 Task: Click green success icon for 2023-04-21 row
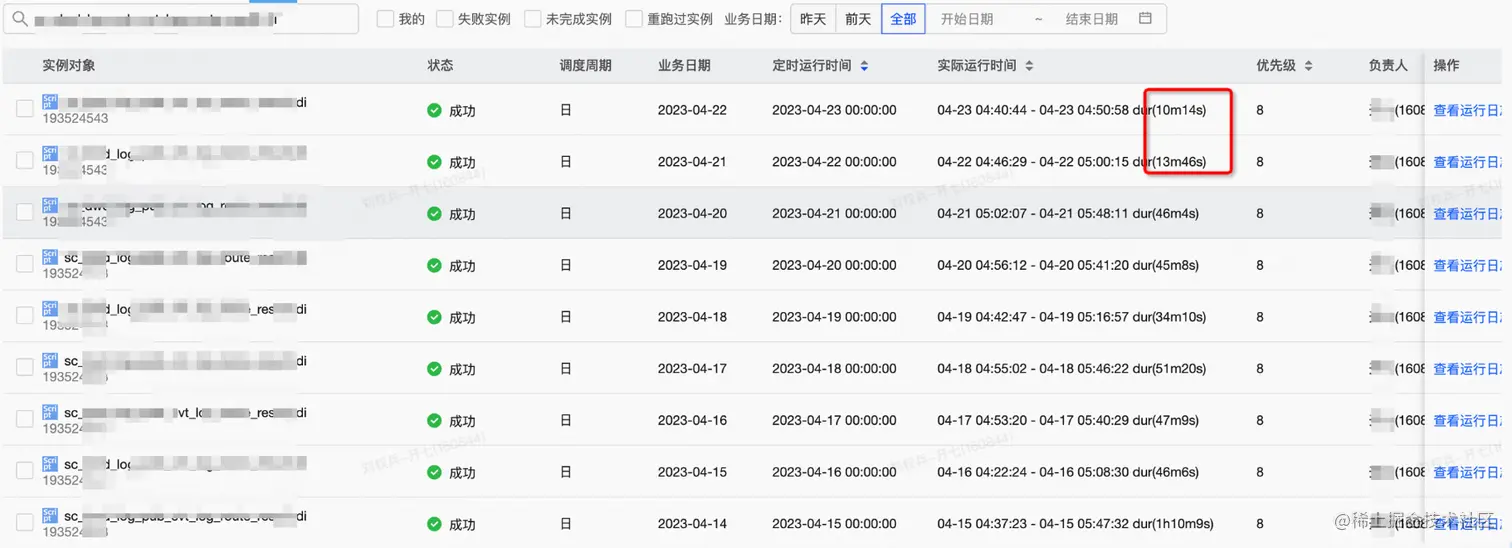tap(434, 161)
